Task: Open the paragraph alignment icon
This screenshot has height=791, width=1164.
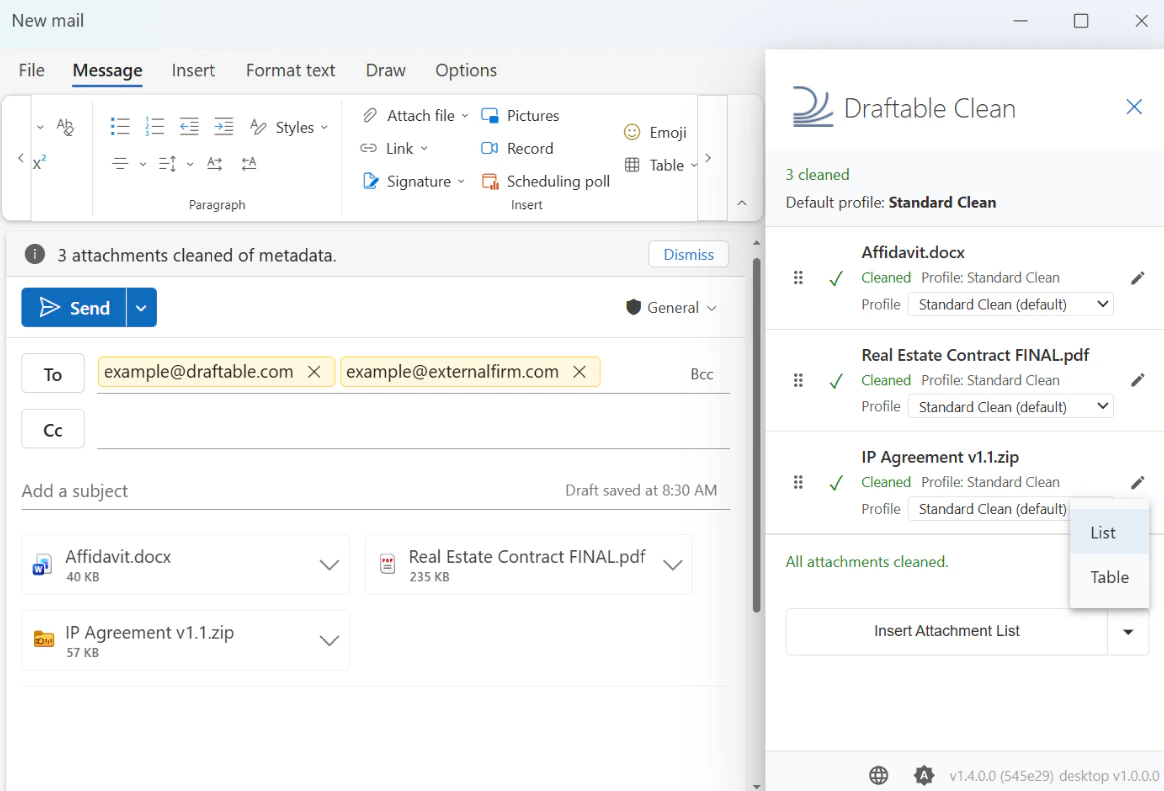Action: pos(120,163)
